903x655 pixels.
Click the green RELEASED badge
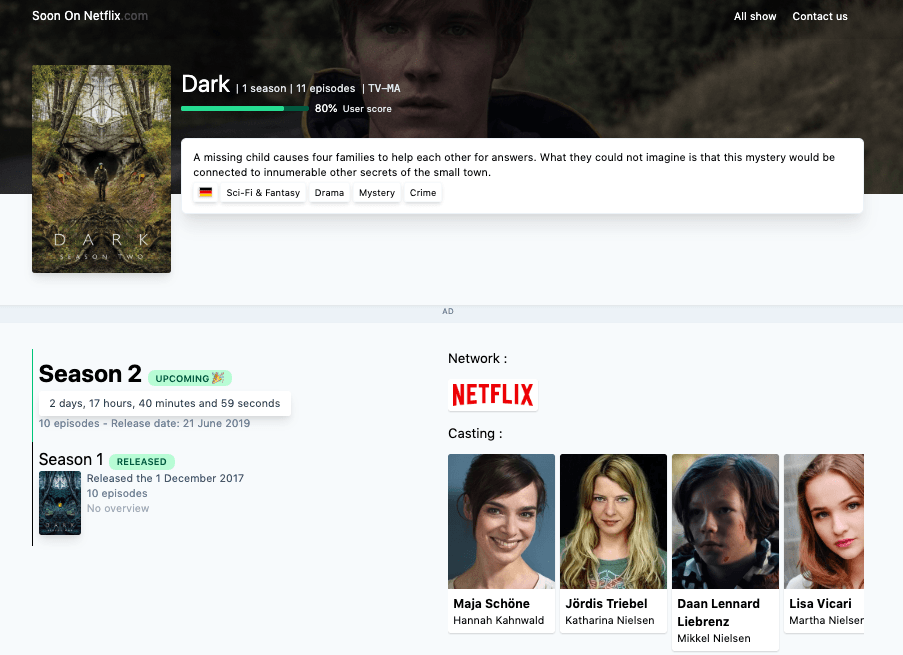[x=142, y=462]
